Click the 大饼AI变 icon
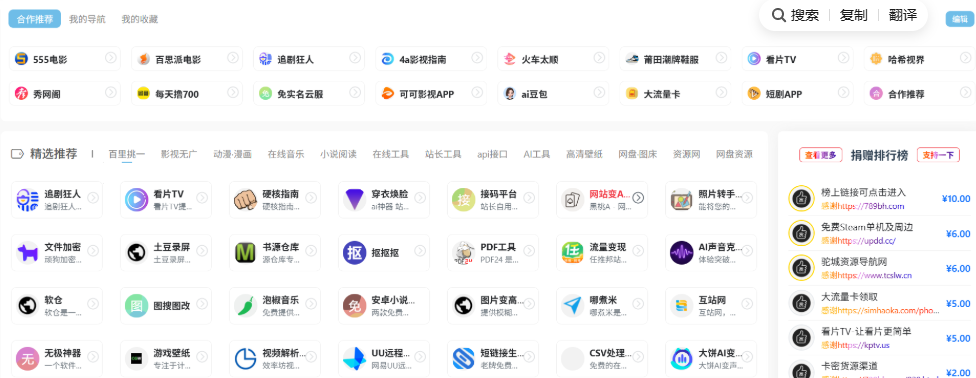This screenshot has width=976, height=378. click(x=682, y=359)
